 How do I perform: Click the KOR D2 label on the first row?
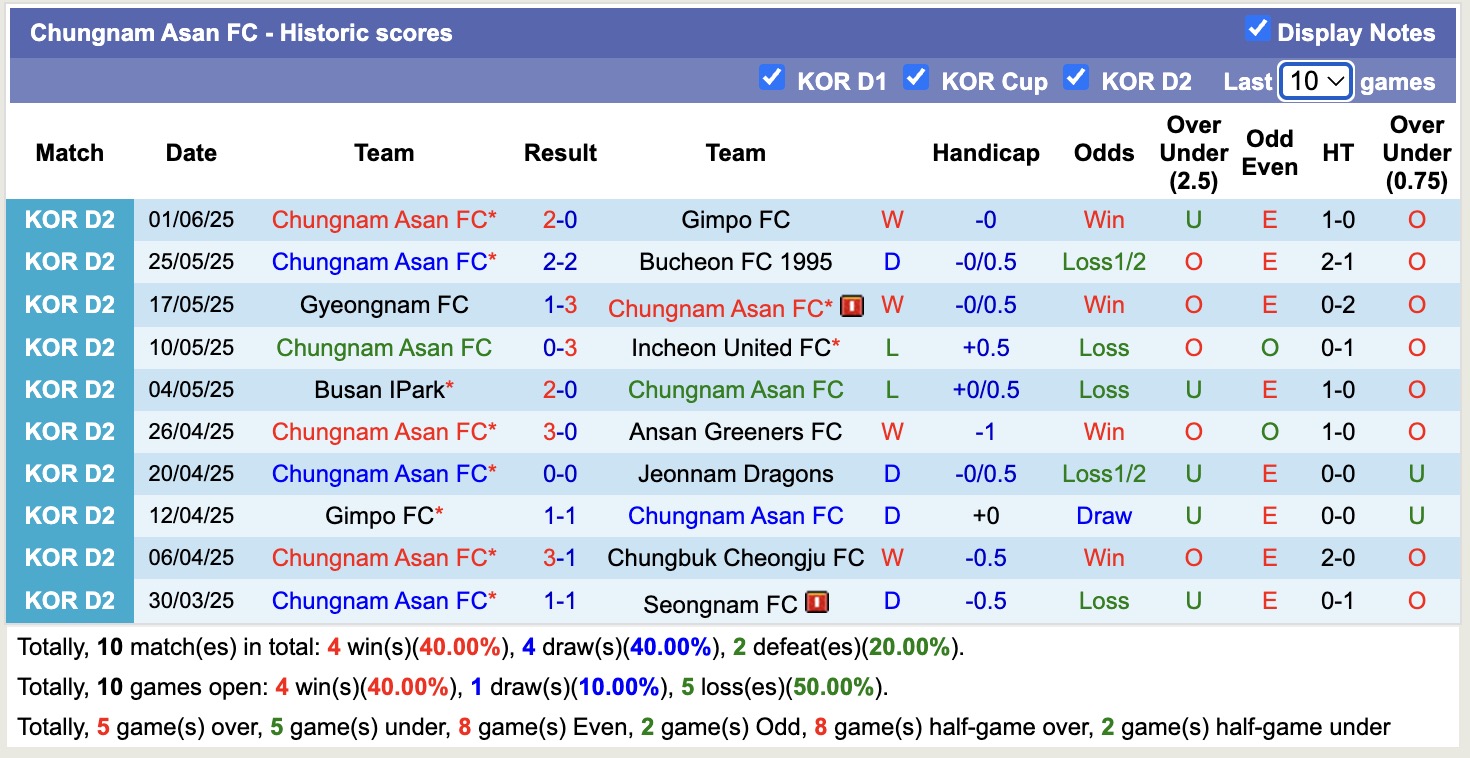tap(70, 219)
